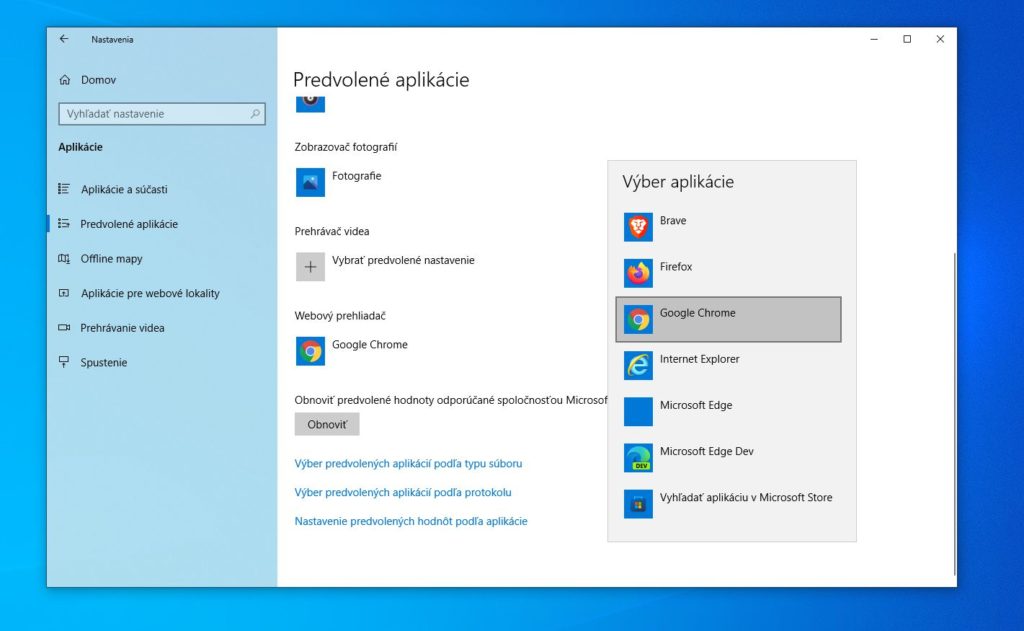This screenshot has width=1024, height=631.
Task: Click Aplikácie pre webové lokality icon
Action: click(64, 293)
